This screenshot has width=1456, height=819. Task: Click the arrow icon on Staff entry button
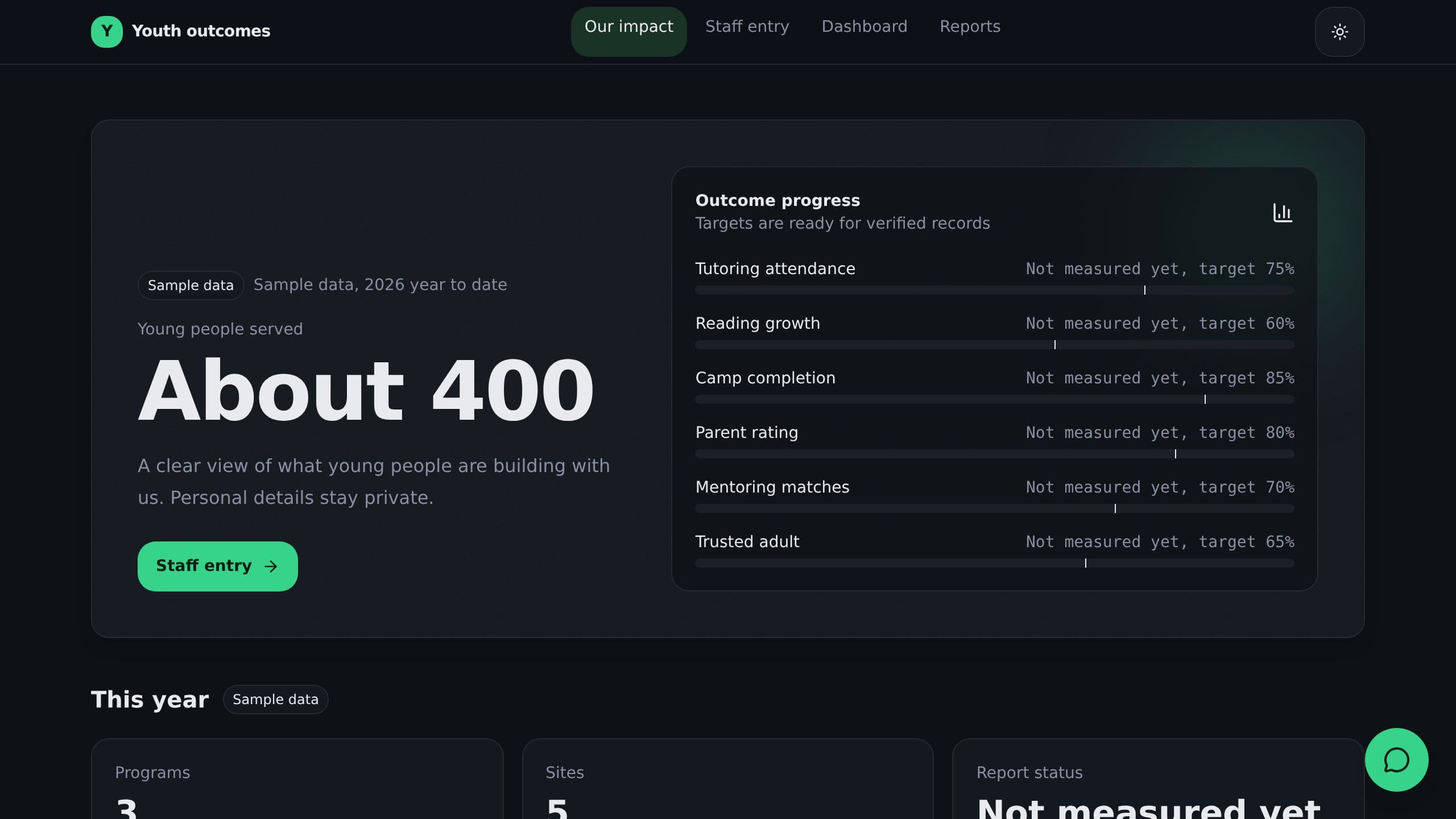(x=271, y=566)
